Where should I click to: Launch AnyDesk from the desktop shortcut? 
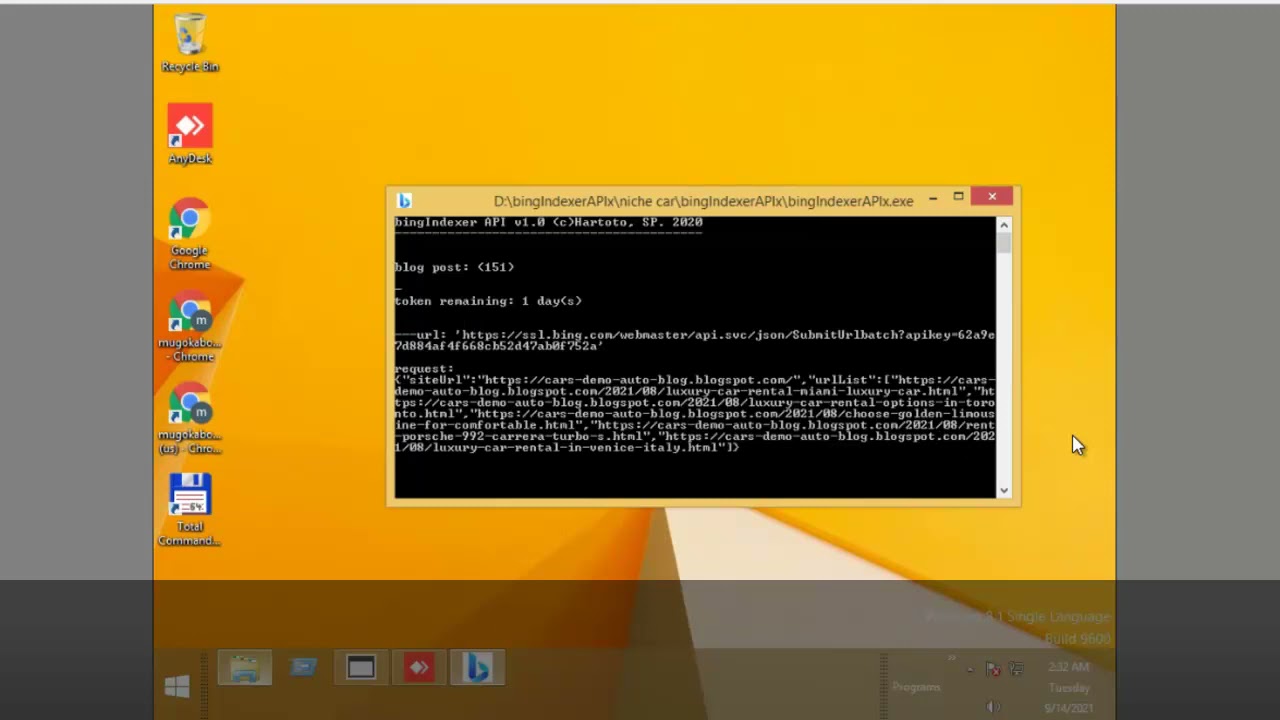click(190, 134)
